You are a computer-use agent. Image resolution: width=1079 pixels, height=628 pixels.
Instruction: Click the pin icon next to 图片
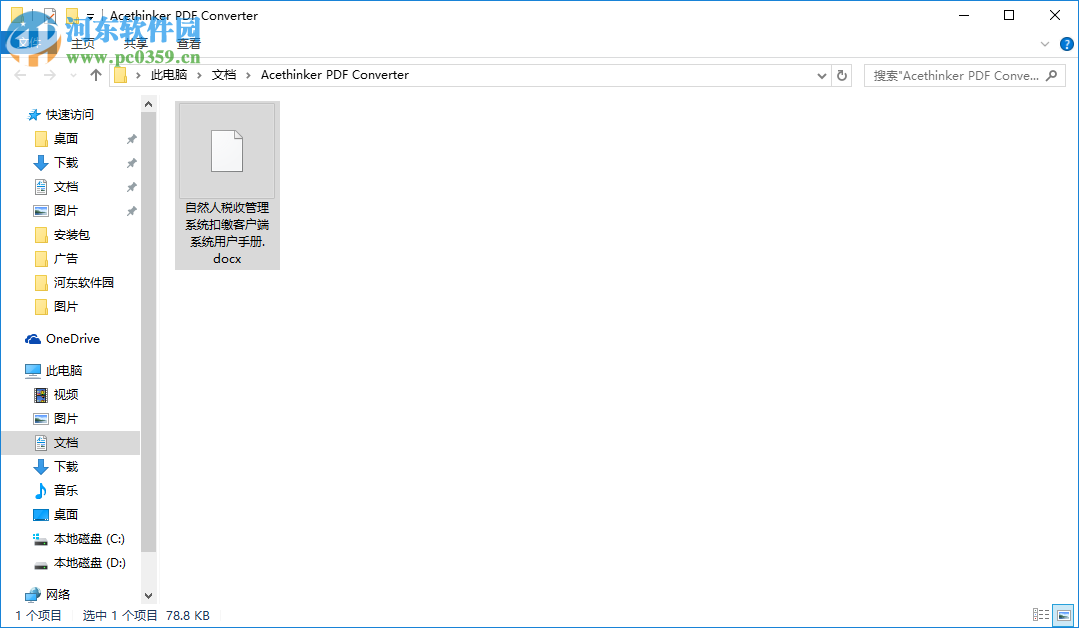pyautogui.click(x=129, y=210)
